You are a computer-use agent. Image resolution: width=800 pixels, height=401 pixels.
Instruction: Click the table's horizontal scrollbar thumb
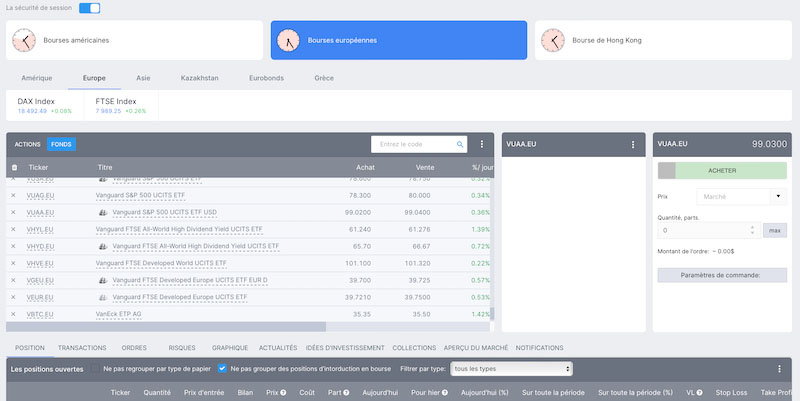[x=166, y=327]
